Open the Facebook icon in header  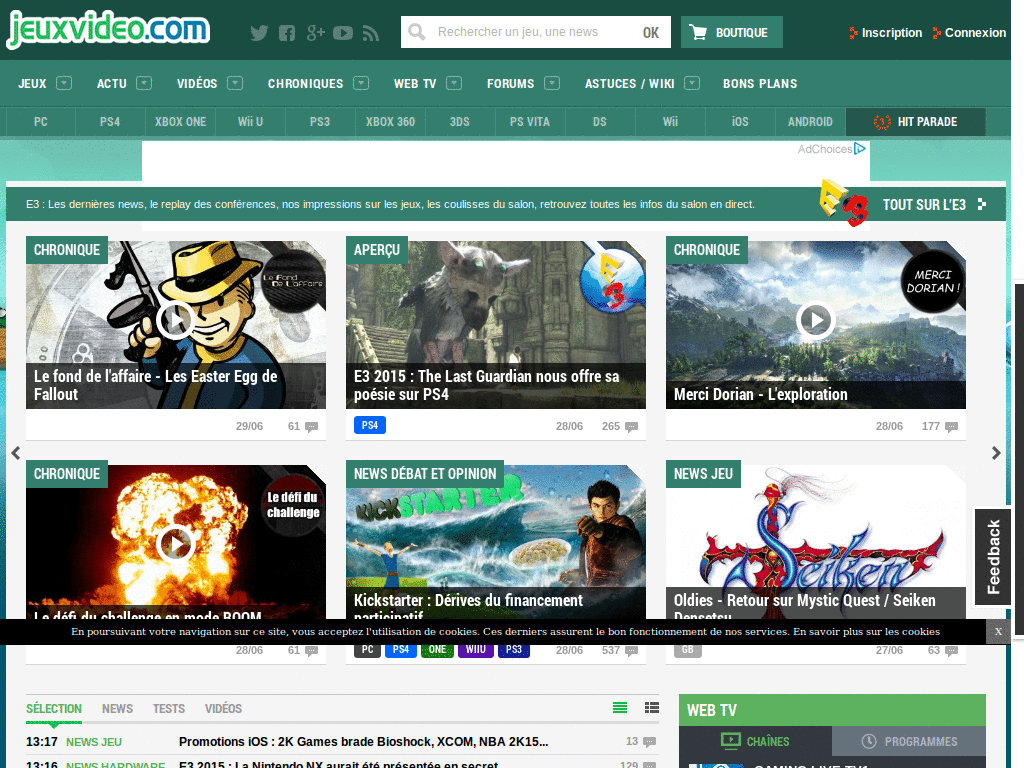pyautogui.click(x=287, y=33)
